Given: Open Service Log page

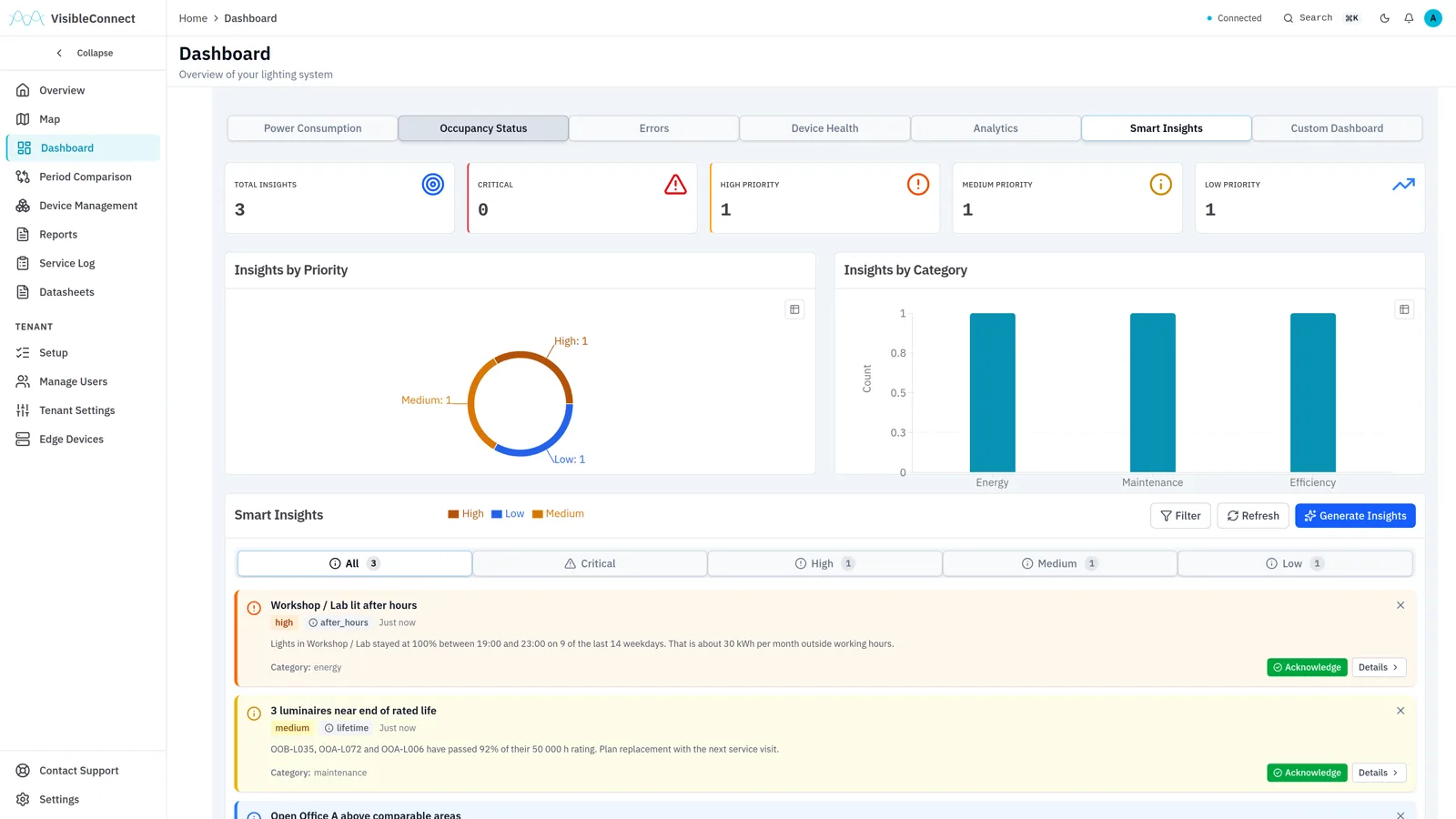Looking at the screenshot, I should pyautogui.click(x=83, y=263).
